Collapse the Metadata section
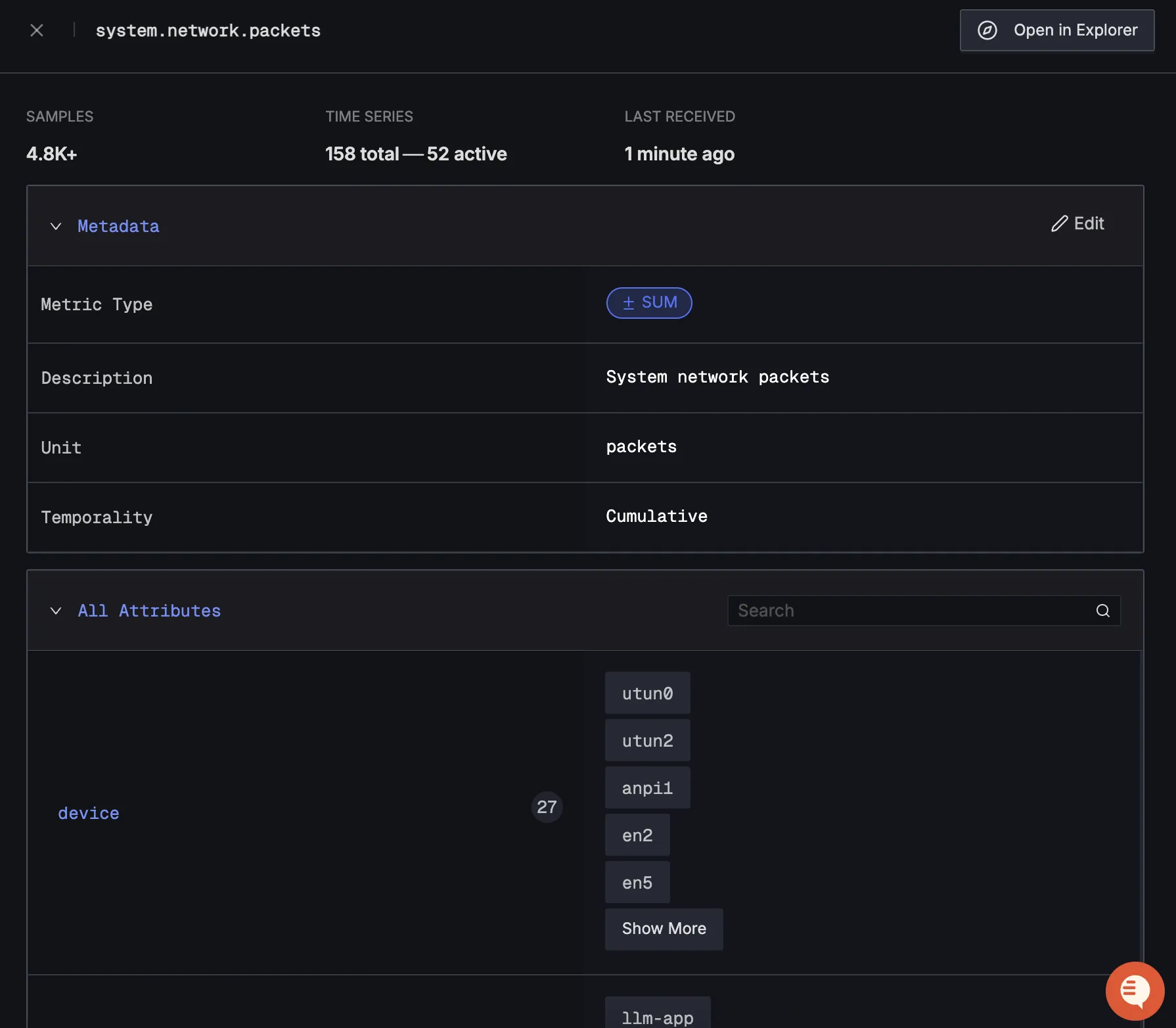 55,226
